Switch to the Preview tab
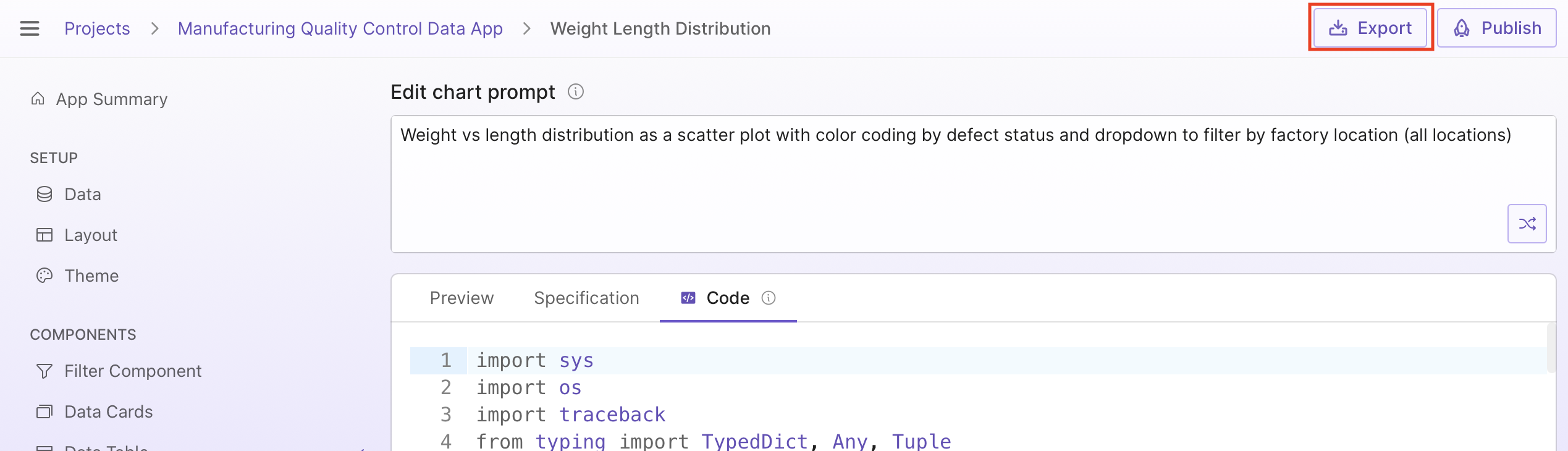Screen dimensions: 1568x451 [x=462, y=298]
